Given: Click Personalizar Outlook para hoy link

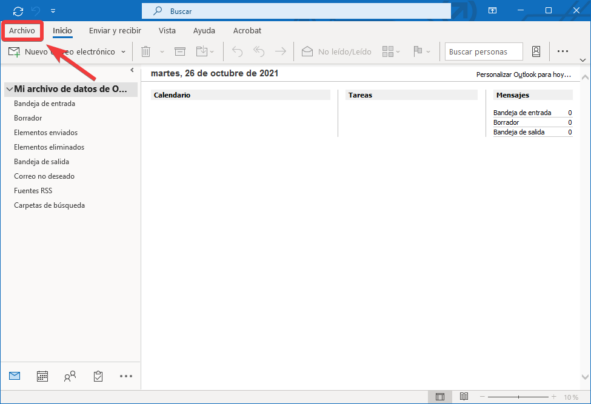Looking at the screenshot, I should [524, 75].
